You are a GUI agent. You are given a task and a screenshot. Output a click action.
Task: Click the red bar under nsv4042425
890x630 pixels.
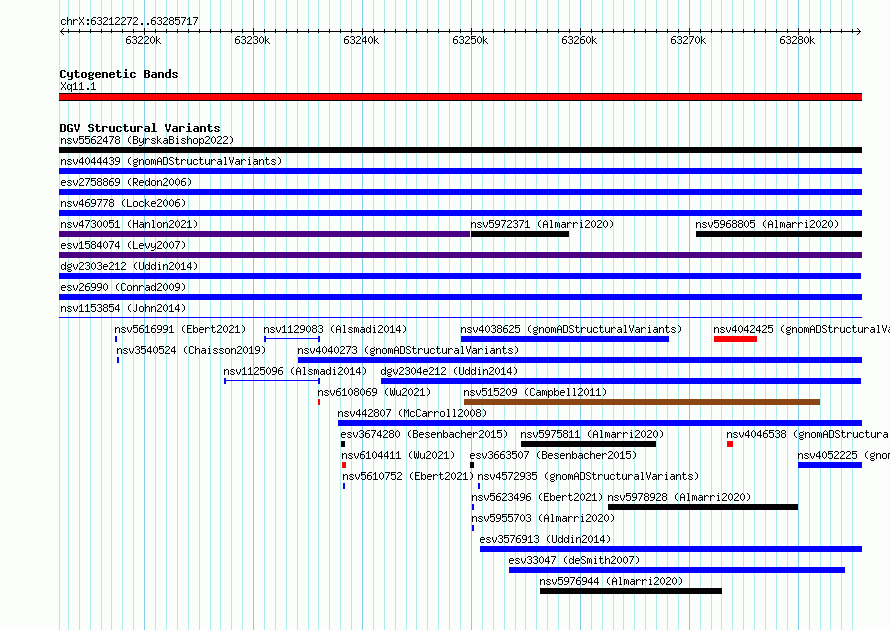click(x=735, y=339)
